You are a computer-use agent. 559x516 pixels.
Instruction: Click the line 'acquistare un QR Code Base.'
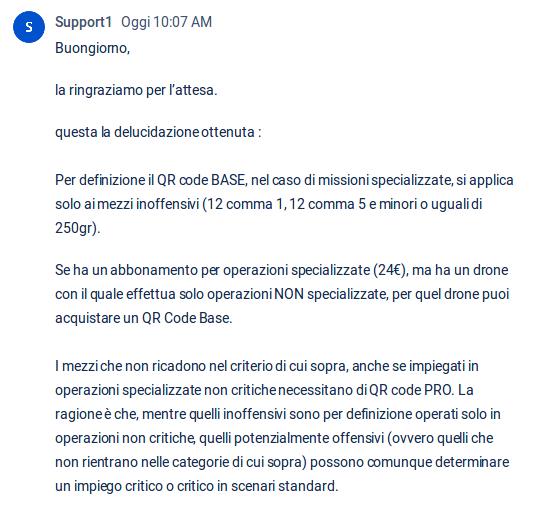click(x=143, y=318)
